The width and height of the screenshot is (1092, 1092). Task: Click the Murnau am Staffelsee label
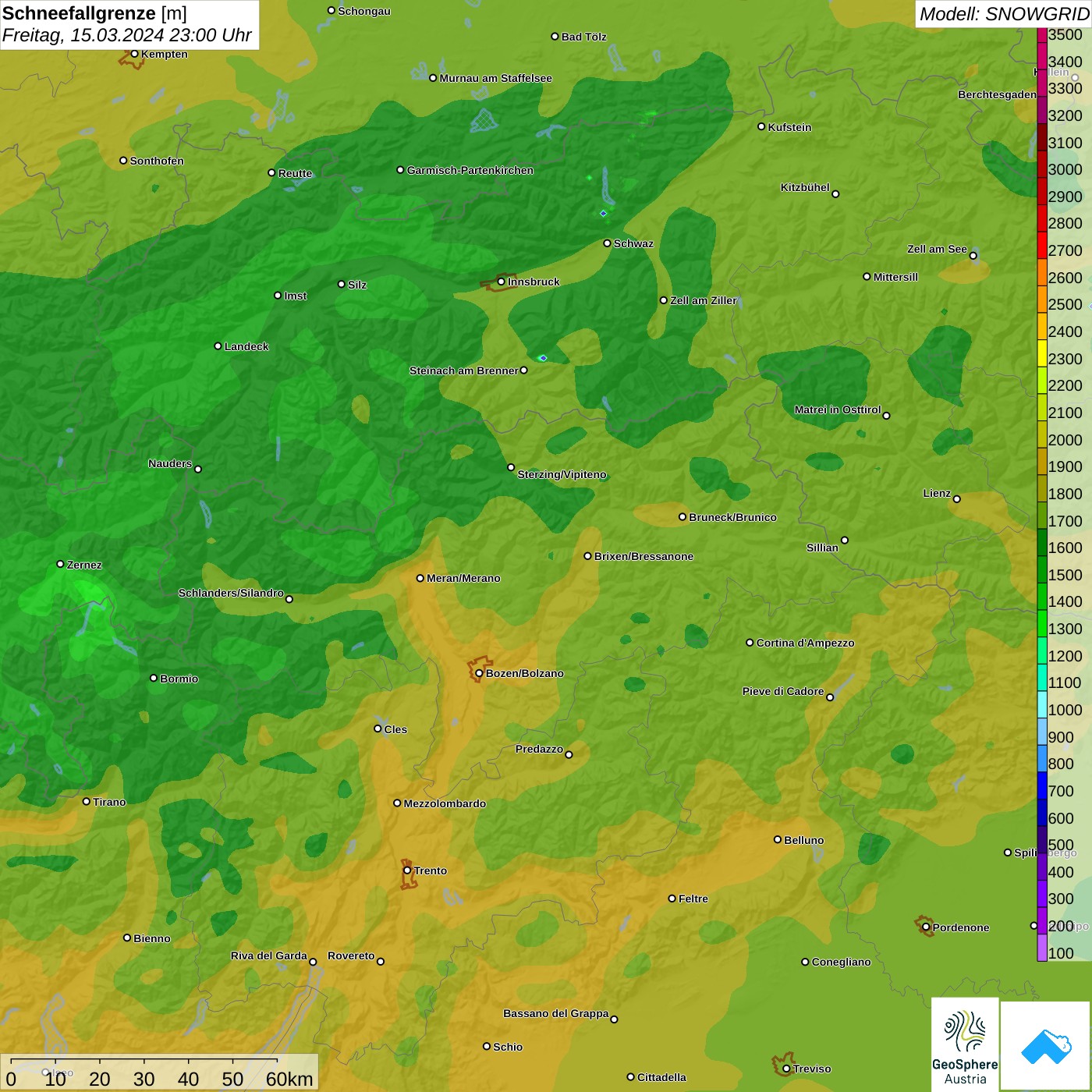[x=495, y=78]
